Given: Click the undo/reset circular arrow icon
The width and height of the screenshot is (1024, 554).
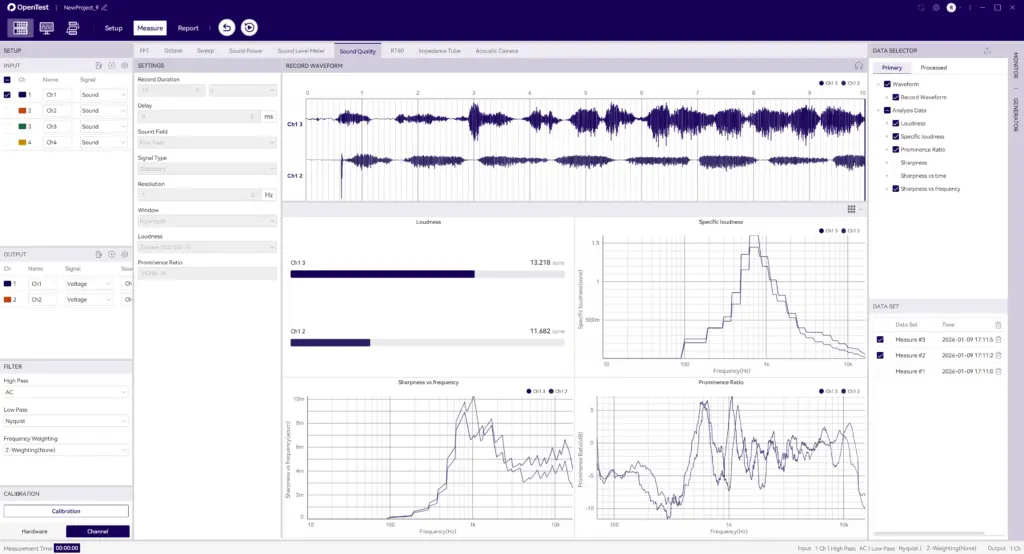Looking at the screenshot, I should pos(226,28).
